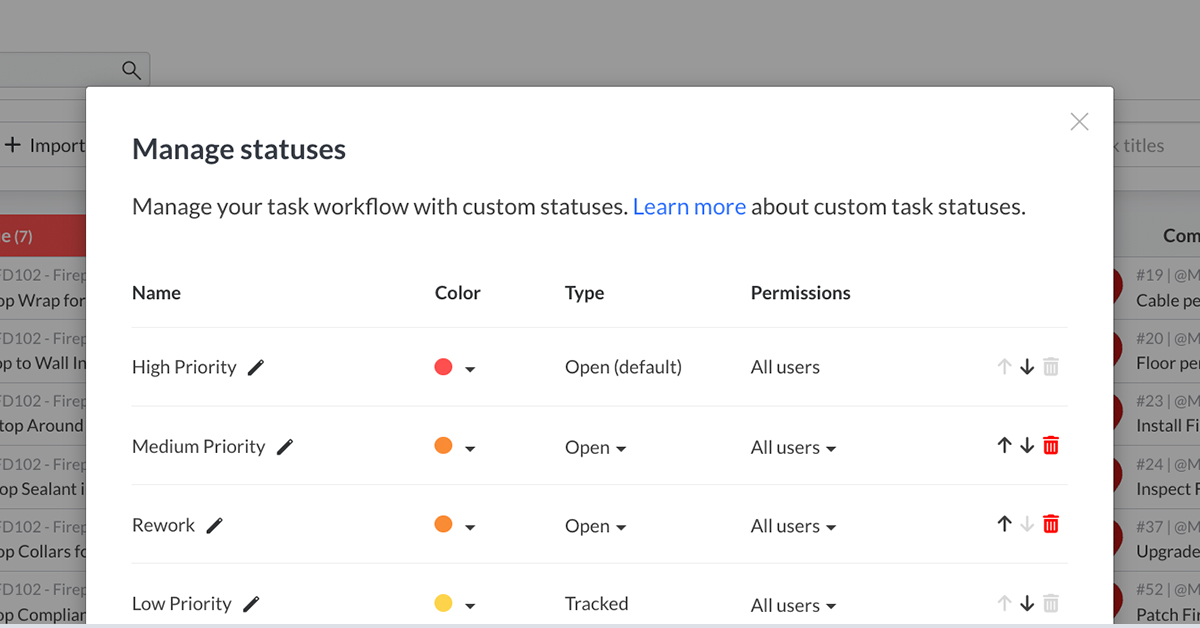Delete the Medium Priority status
Image resolution: width=1200 pixels, height=628 pixels.
(1050, 446)
